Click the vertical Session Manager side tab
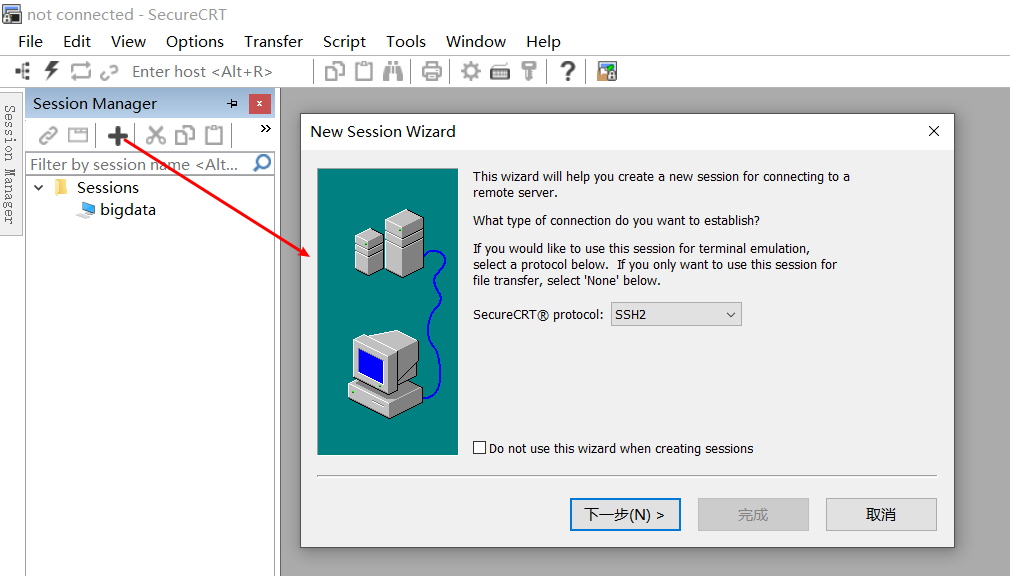 point(9,164)
